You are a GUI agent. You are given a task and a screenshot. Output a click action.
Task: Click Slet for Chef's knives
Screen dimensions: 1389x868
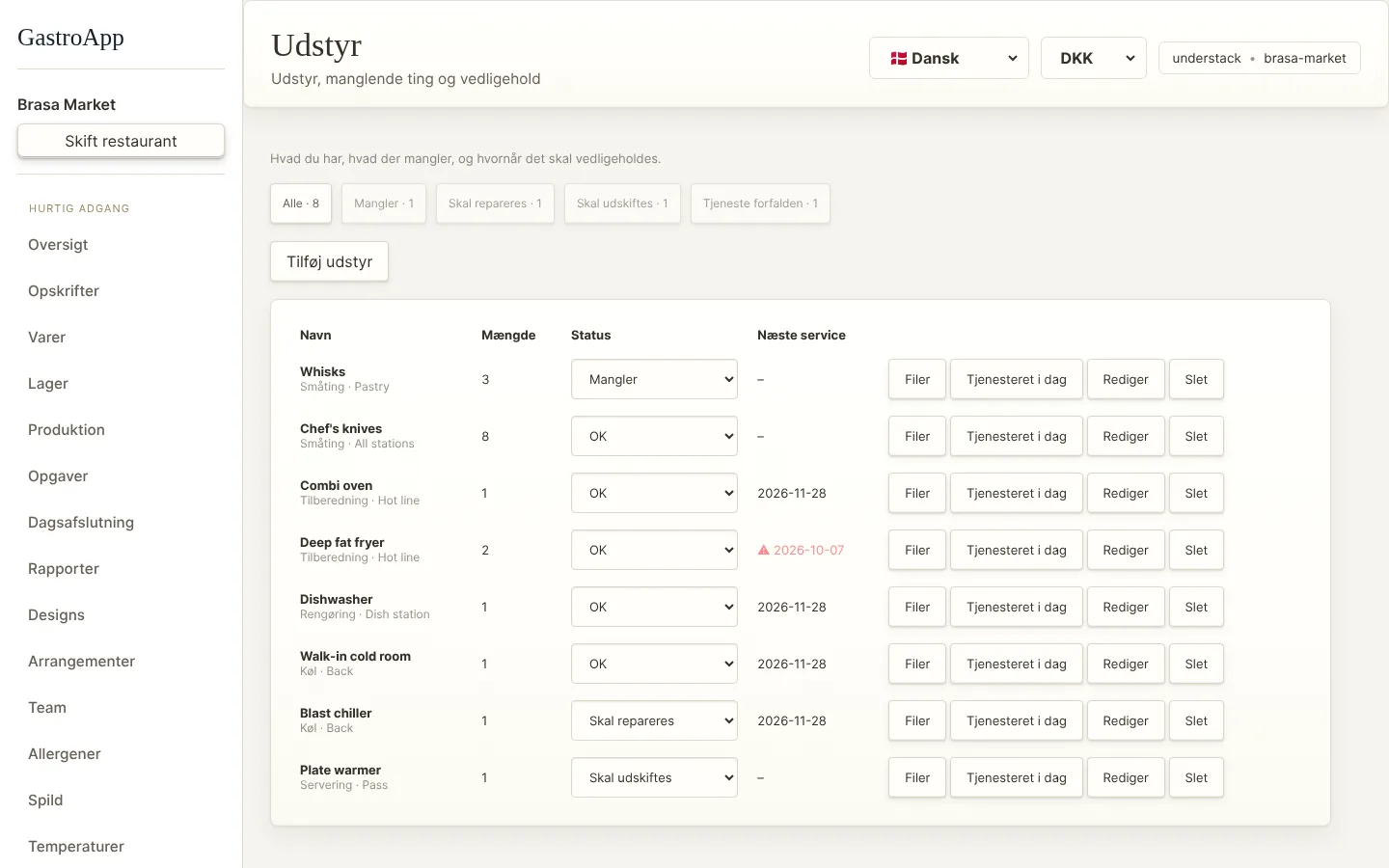click(x=1196, y=436)
